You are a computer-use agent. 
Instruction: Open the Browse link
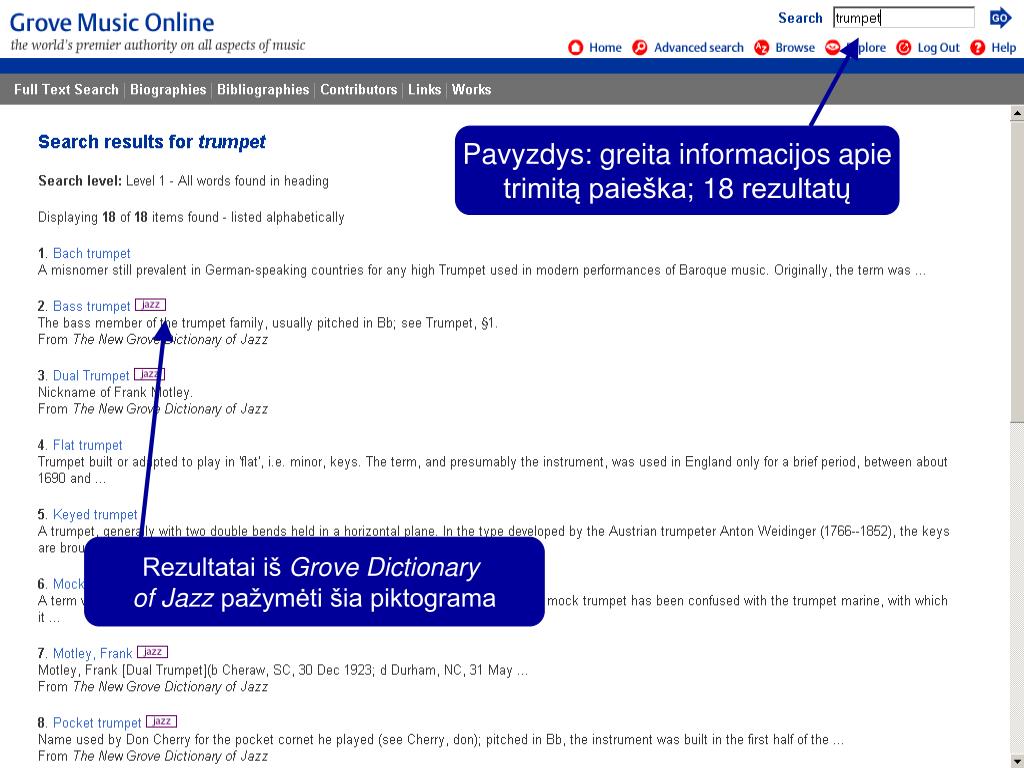click(795, 48)
